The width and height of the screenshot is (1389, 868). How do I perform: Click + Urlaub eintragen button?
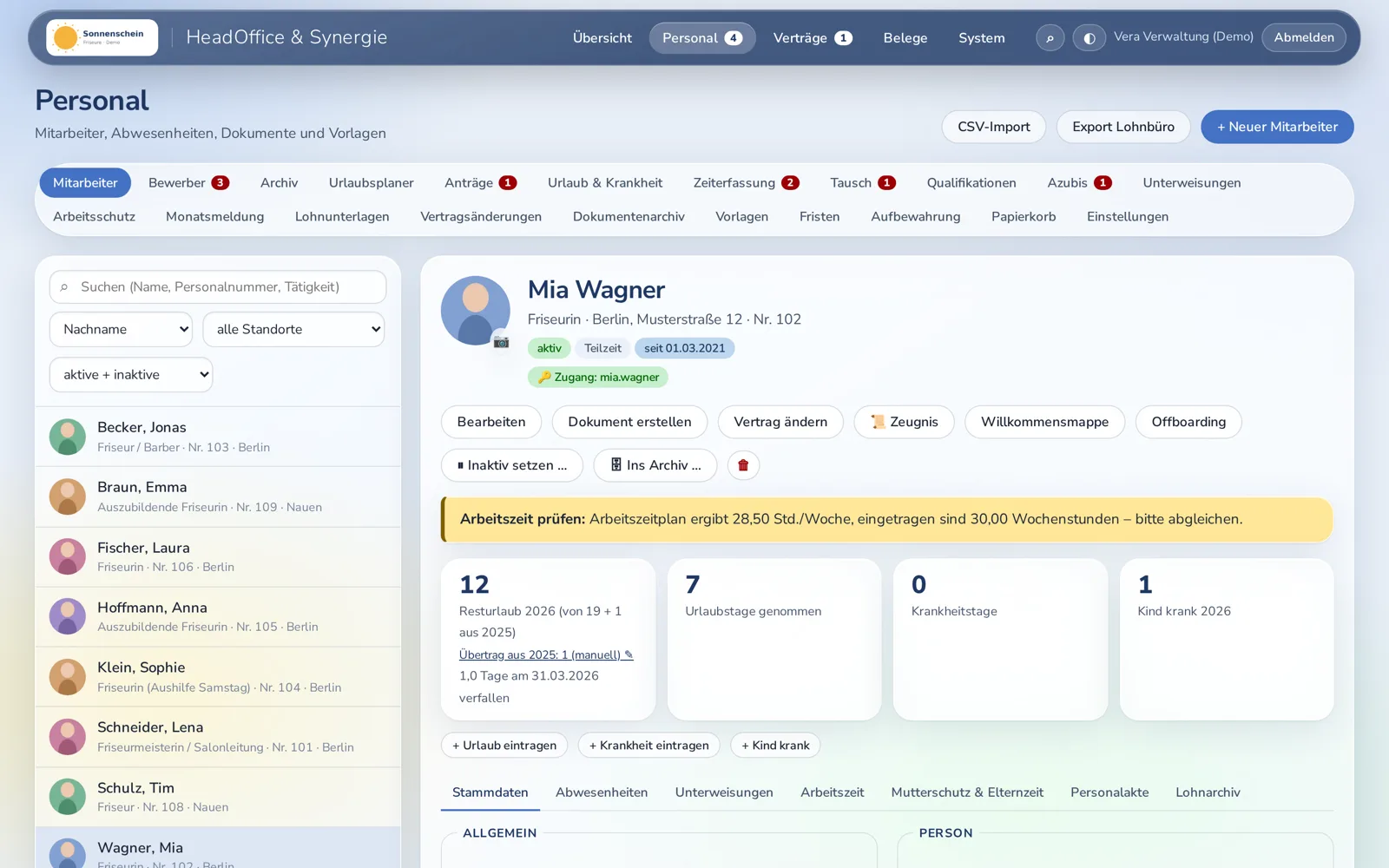(504, 746)
